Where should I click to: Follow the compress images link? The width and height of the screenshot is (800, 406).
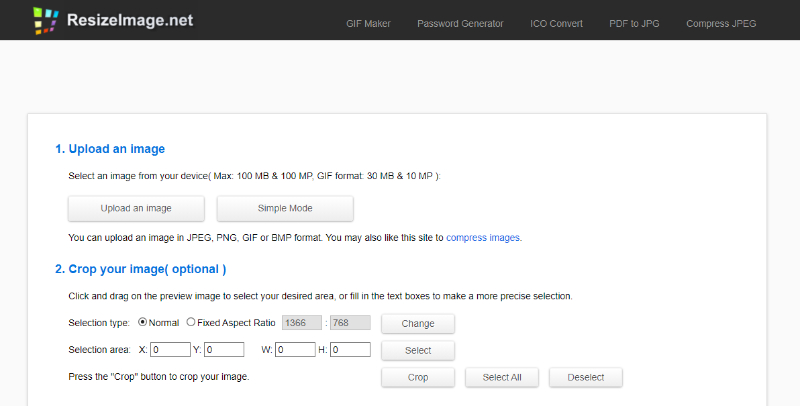tap(483, 238)
